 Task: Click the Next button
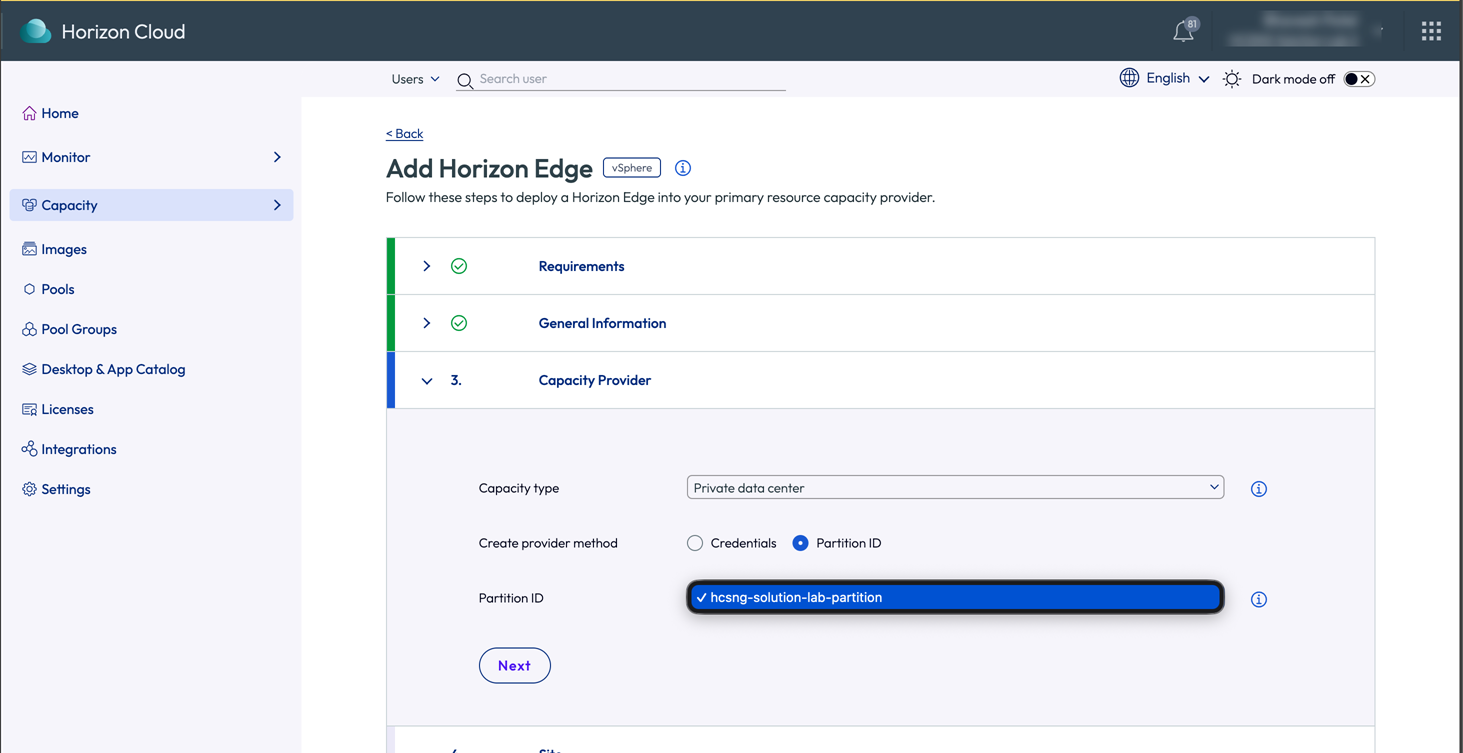[x=515, y=666]
